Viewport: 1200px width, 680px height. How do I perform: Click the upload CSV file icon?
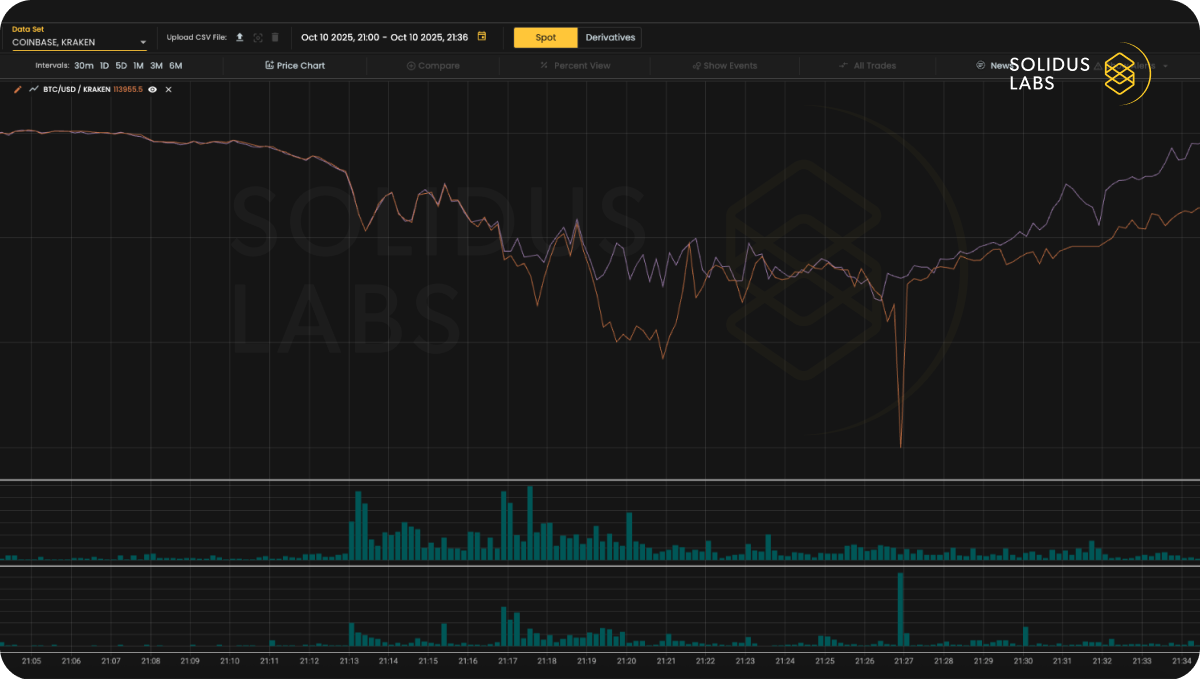(239, 37)
